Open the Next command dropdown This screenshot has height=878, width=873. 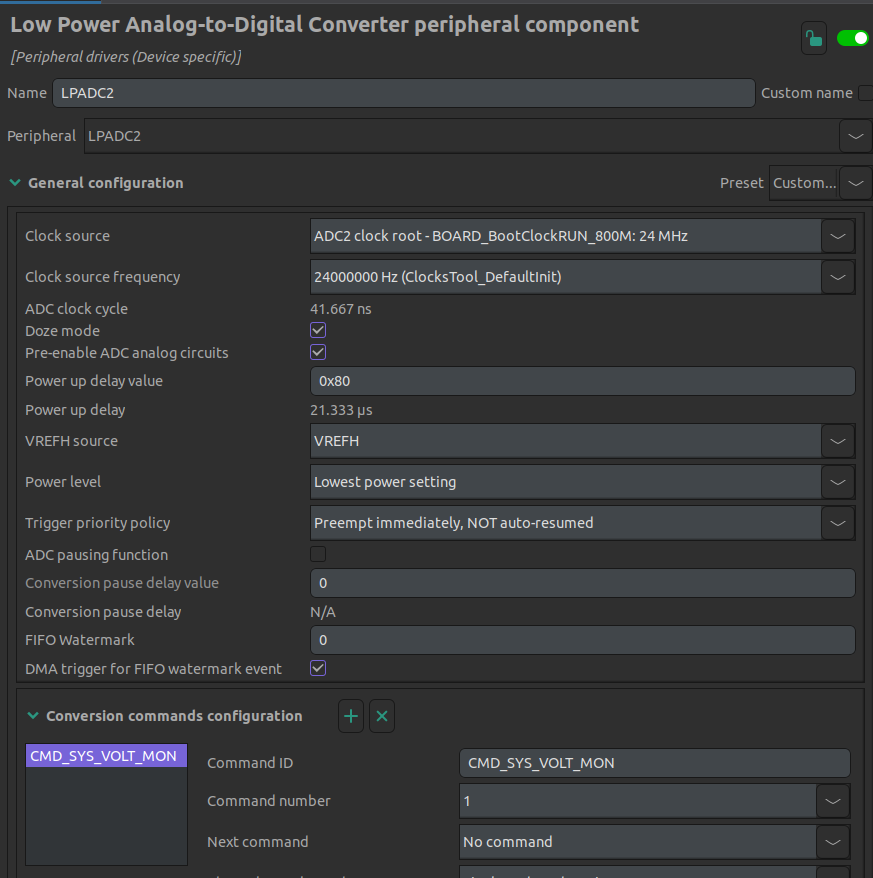(x=833, y=842)
